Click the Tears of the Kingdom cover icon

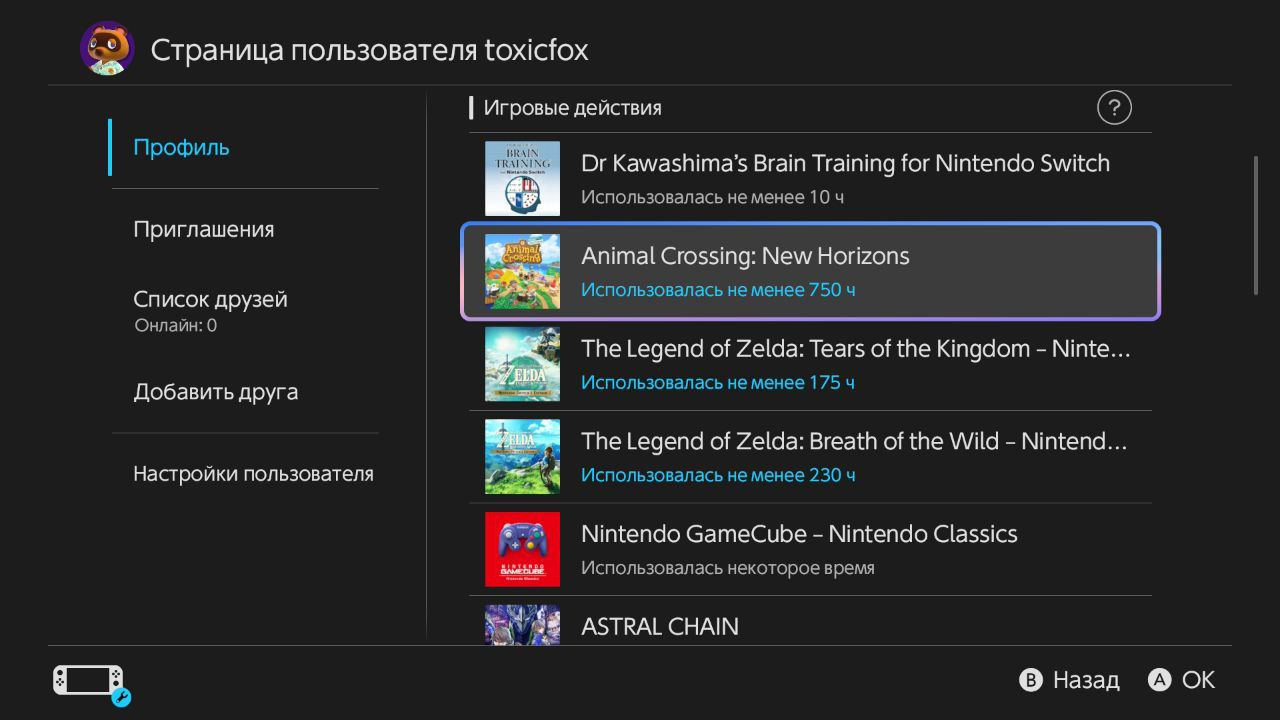coord(522,364)
